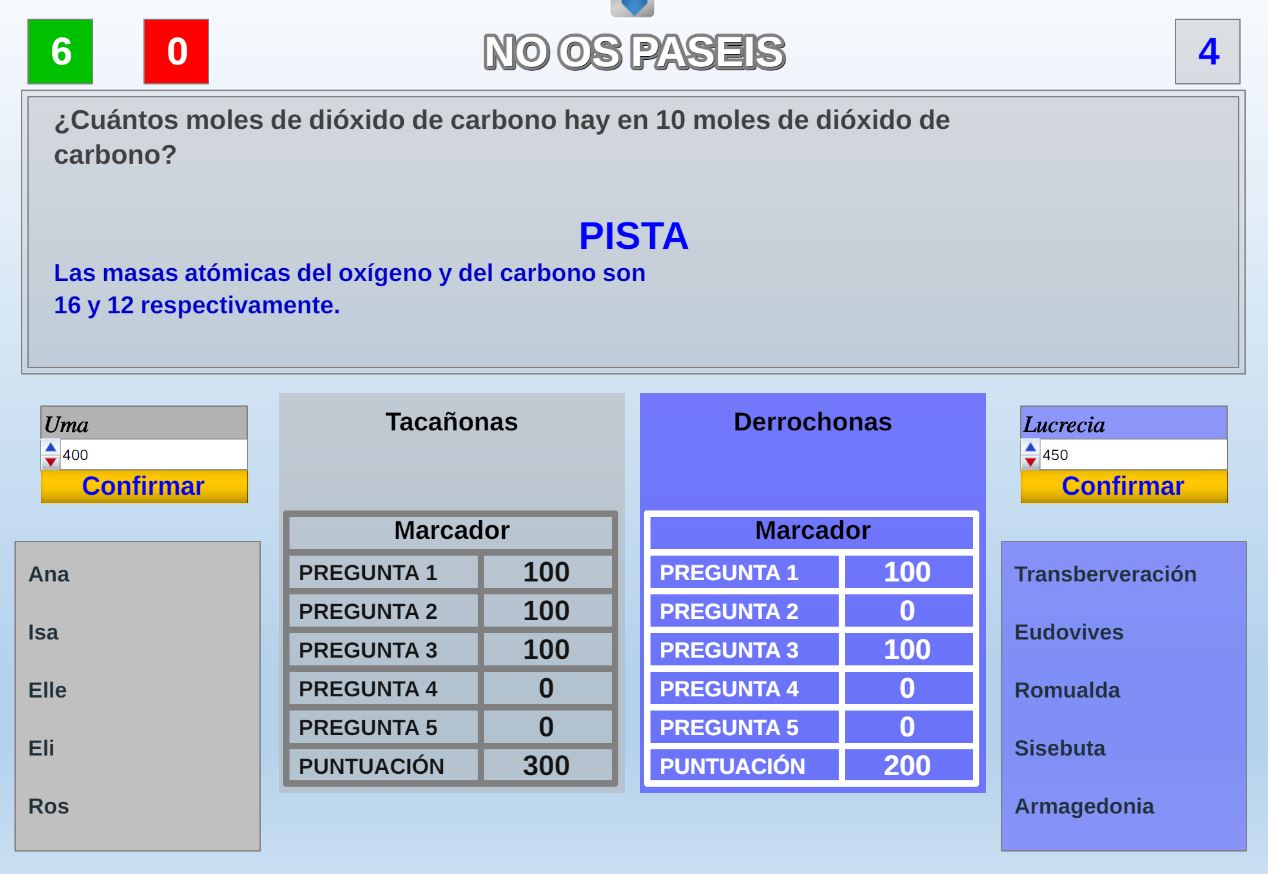
Task: Click the blue number 4 counter box
Action: (x=1207, y=51)
